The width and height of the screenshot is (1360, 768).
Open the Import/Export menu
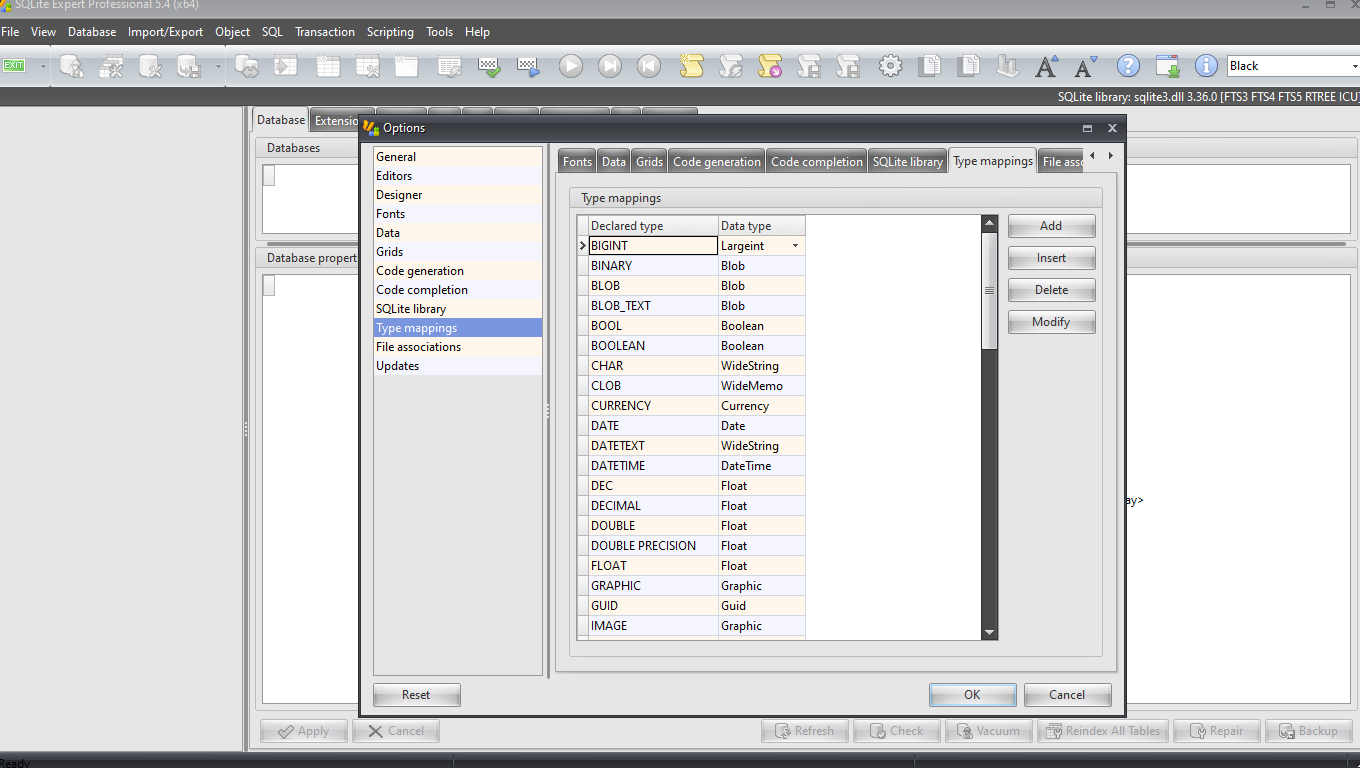point(165,32)
